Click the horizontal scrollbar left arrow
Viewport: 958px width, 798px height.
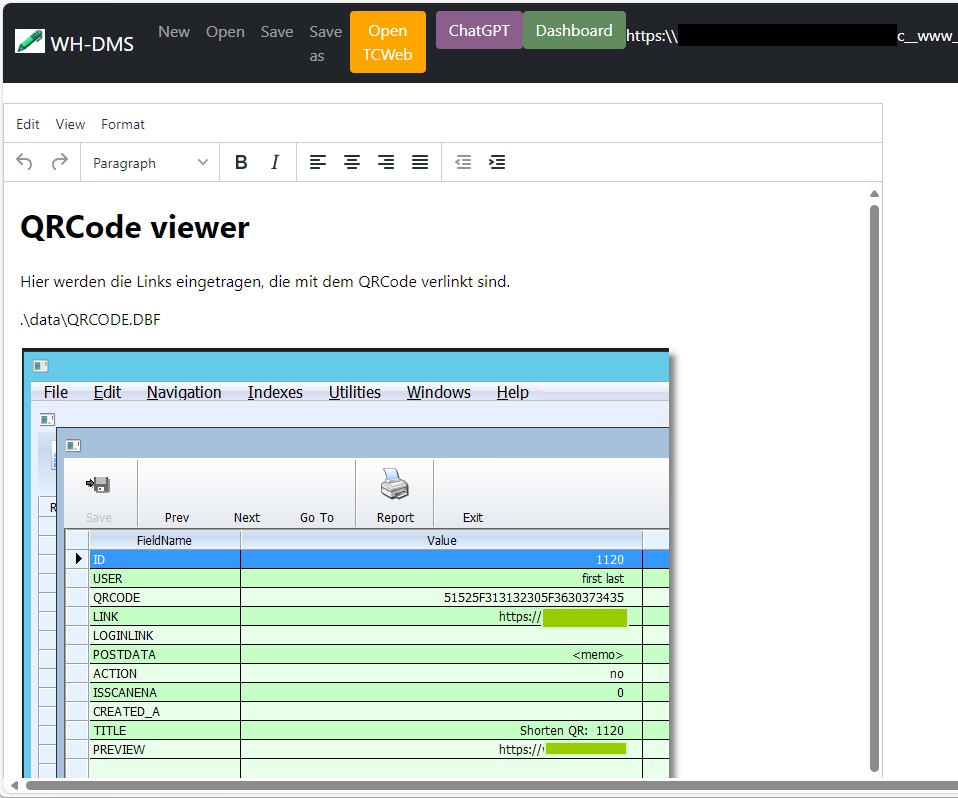(x=14, y=785)
